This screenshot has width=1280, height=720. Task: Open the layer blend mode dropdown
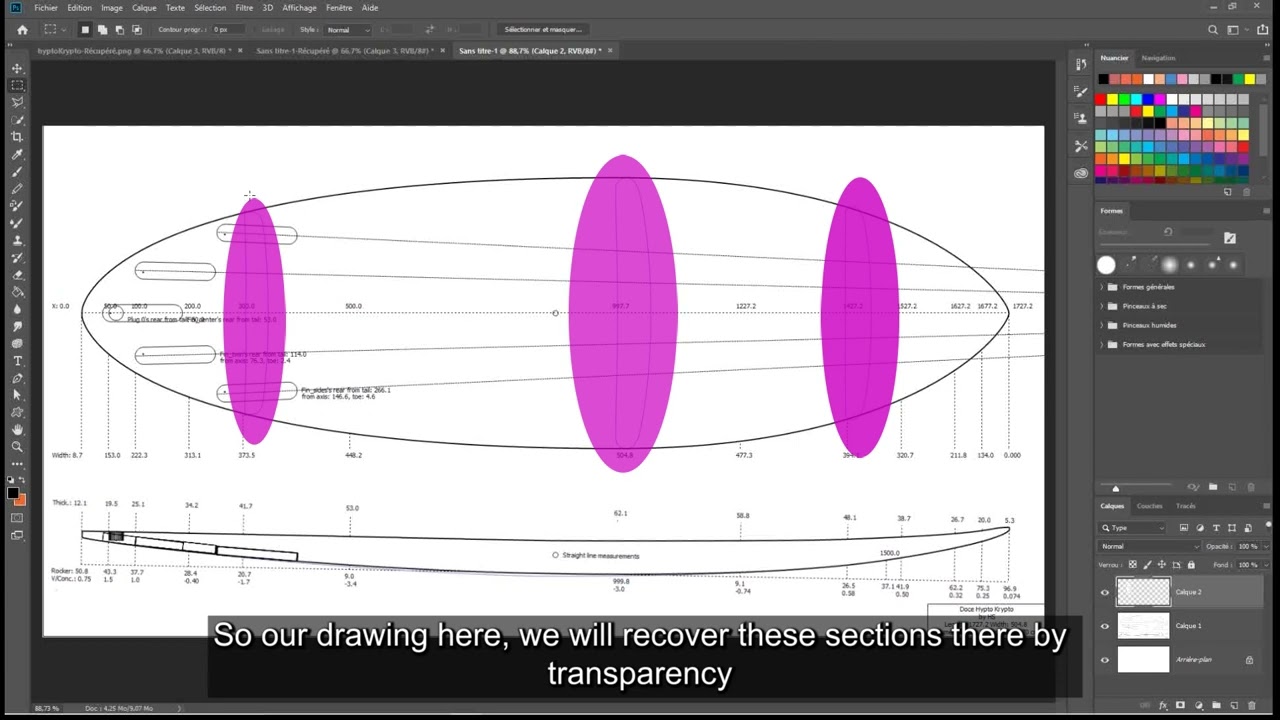click(x=1149, y=546)
